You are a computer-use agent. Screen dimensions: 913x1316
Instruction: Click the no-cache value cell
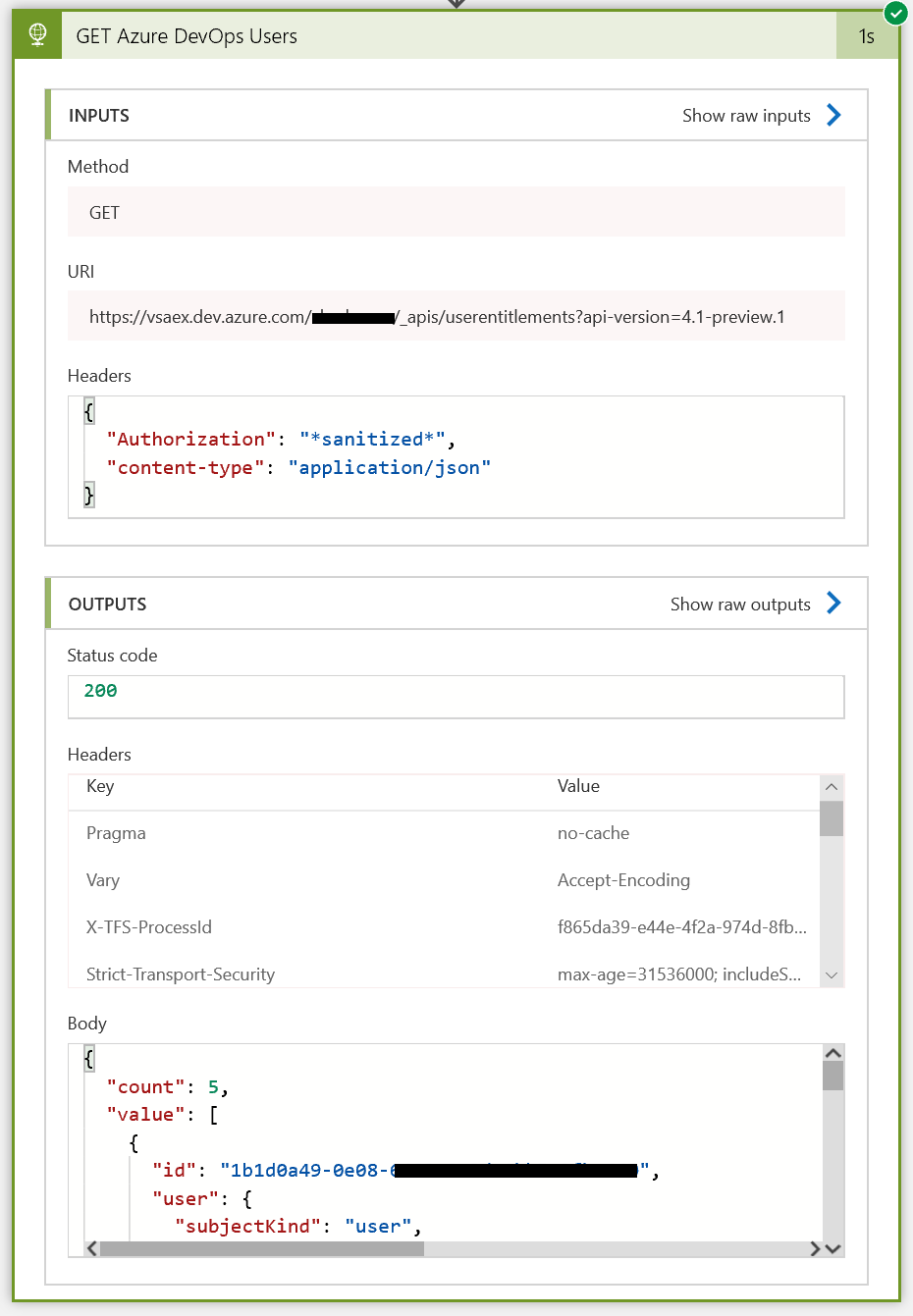(x=593, y=833)
